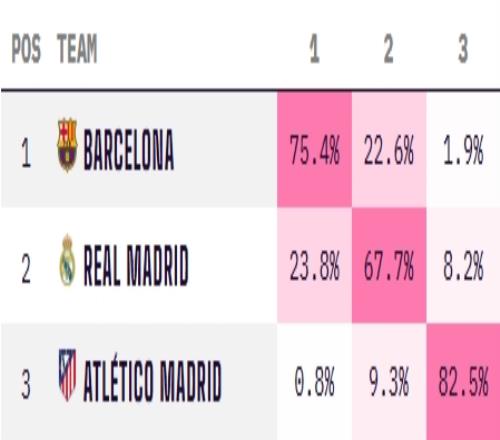Select column header 2
The width and height of the screenshot is (500, 440).
(x=389, y=49)
